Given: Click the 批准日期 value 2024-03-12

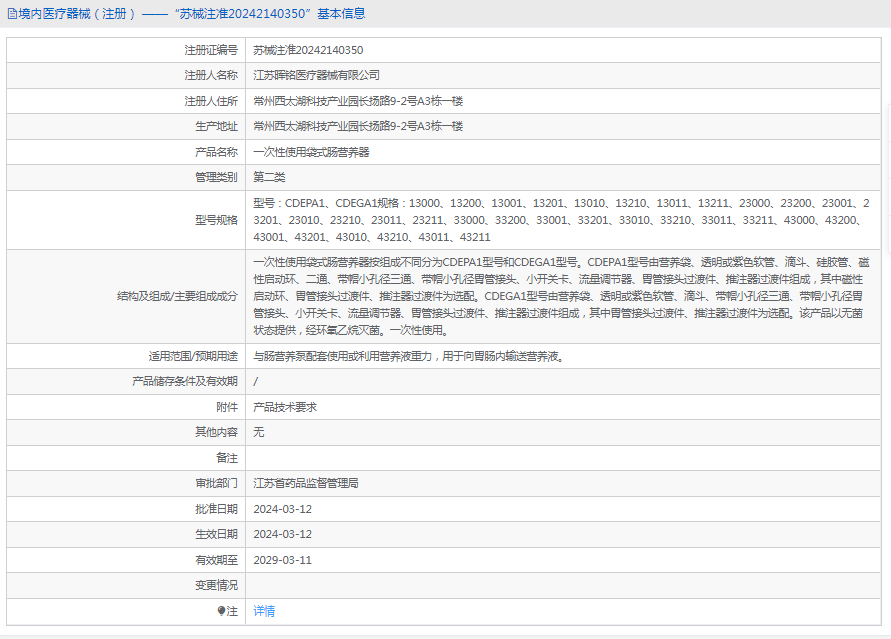Looking at the screenshot, I should click(282, 509).
